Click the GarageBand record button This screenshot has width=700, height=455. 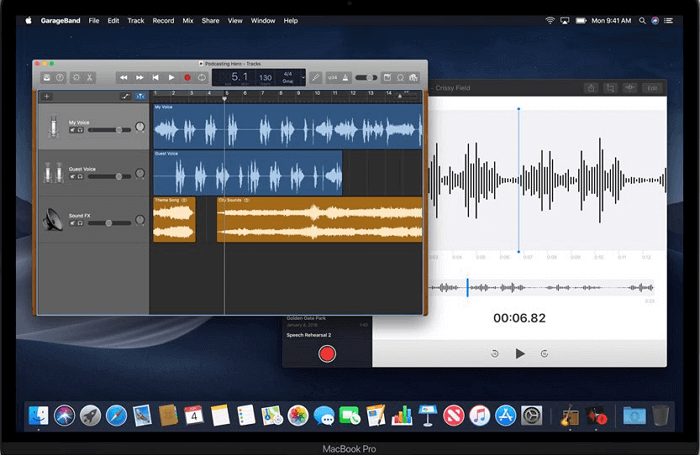click(187, 77)
